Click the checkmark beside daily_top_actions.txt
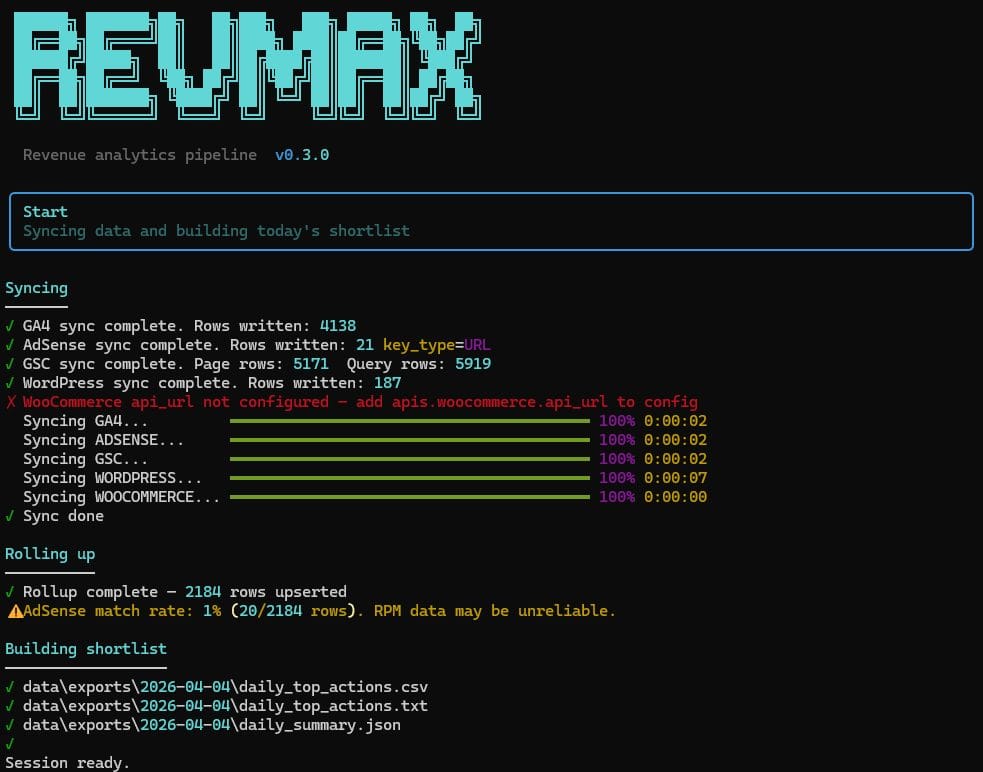 [x=10, y=706]
